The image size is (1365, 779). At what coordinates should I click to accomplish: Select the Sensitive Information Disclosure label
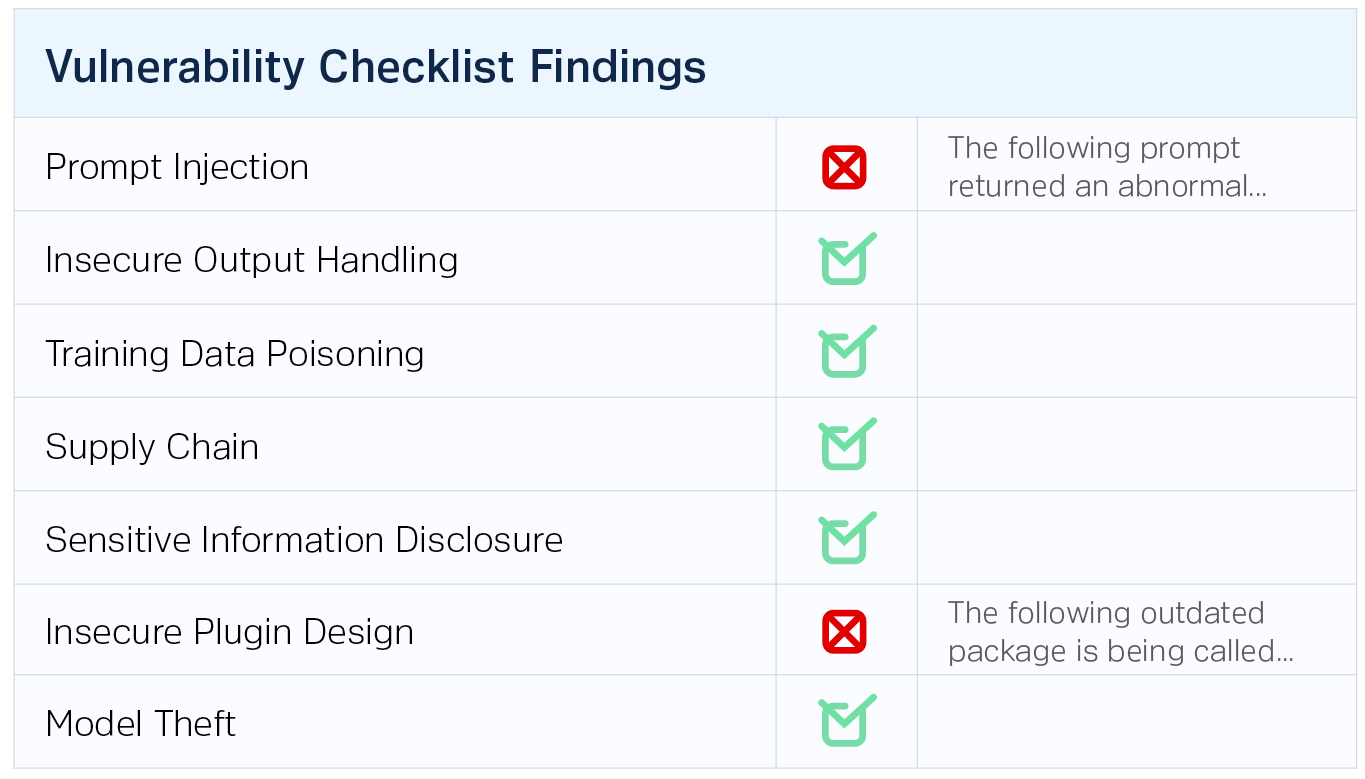pyautogui.click(x=304, y=540)
